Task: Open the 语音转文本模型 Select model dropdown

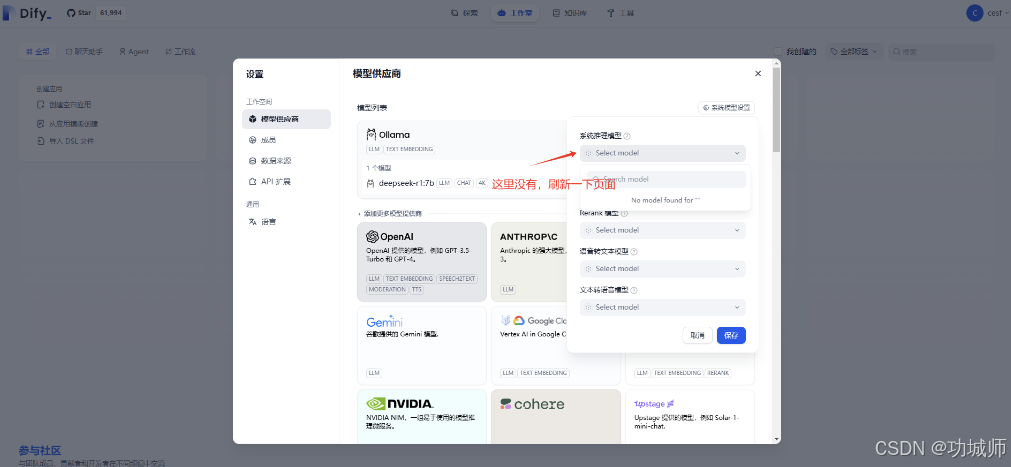Action: click(663, 269)
